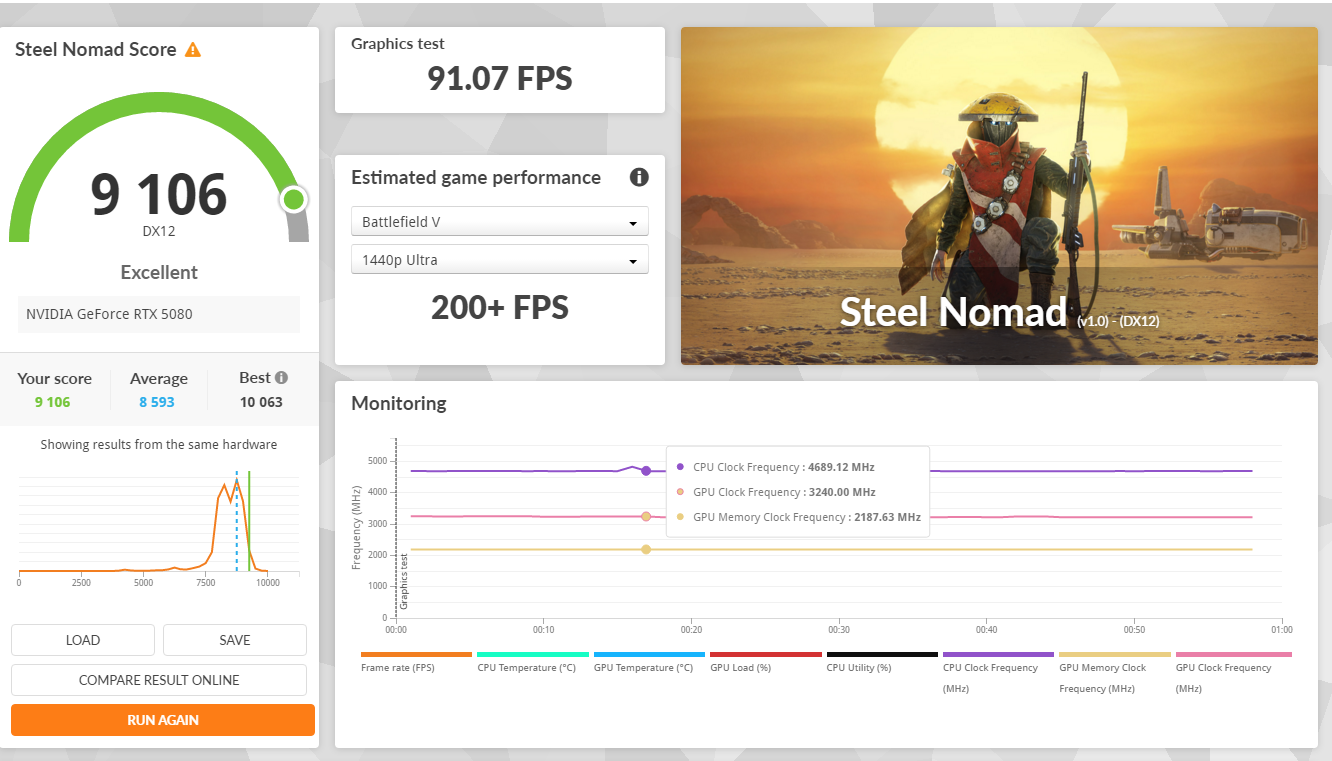Viewport: 1332px width, 761px height.
Task: Click CPU Clock Frequency 4689.12 MHz tooltip entry
Action: coord(783,467)
